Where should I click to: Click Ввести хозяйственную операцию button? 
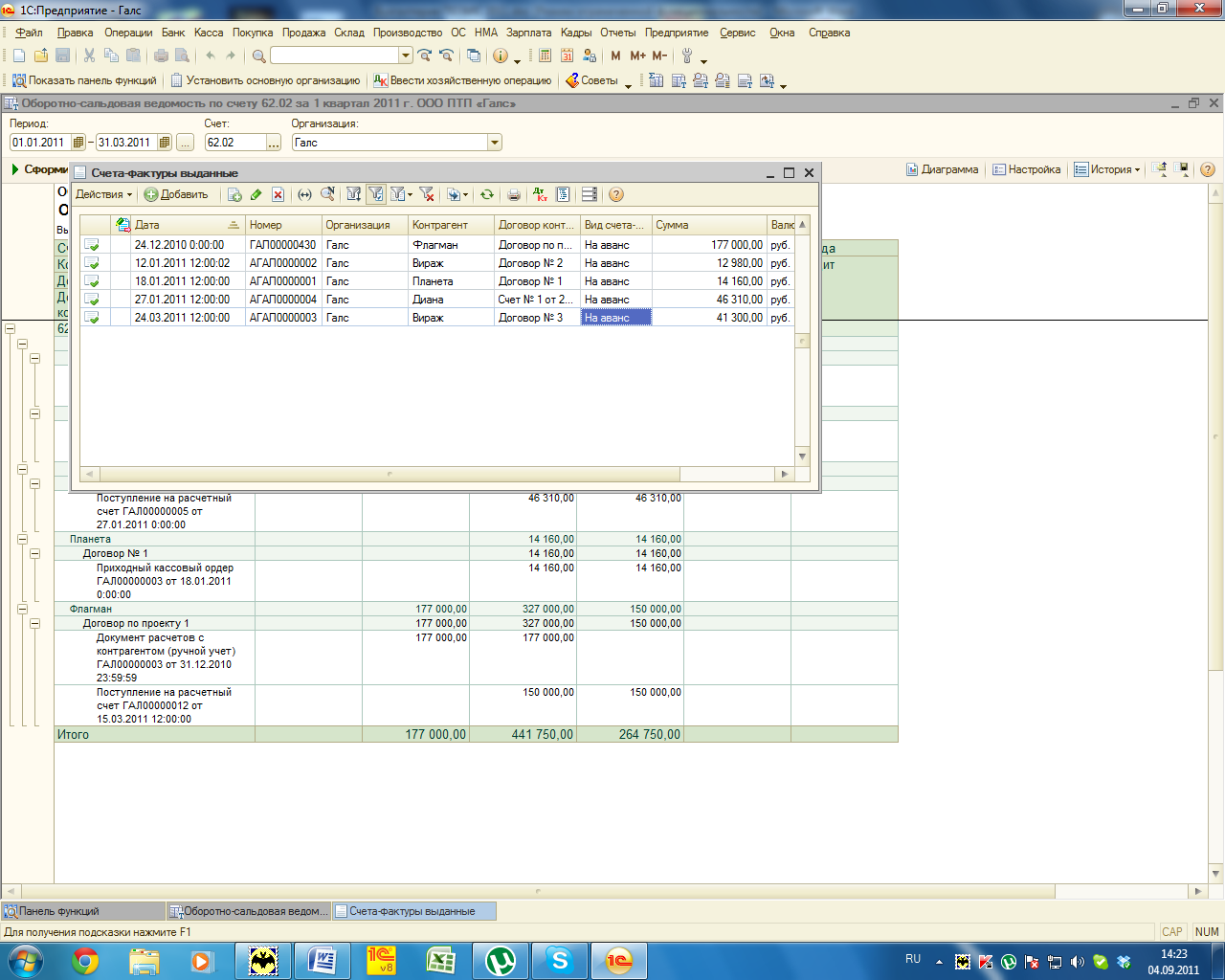tap(463, 80)
